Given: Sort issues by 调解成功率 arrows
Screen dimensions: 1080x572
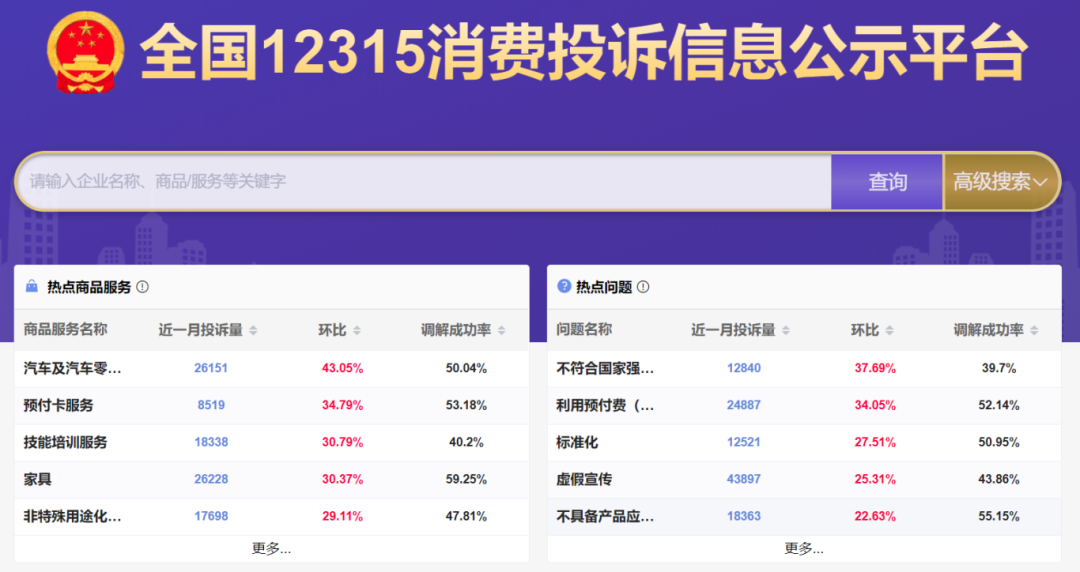Looking at the screenshot, I should pos(1034,331).
